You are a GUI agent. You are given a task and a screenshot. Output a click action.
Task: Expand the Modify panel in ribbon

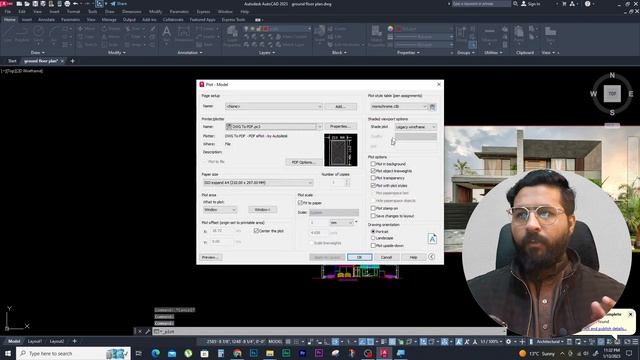[116, 53]
